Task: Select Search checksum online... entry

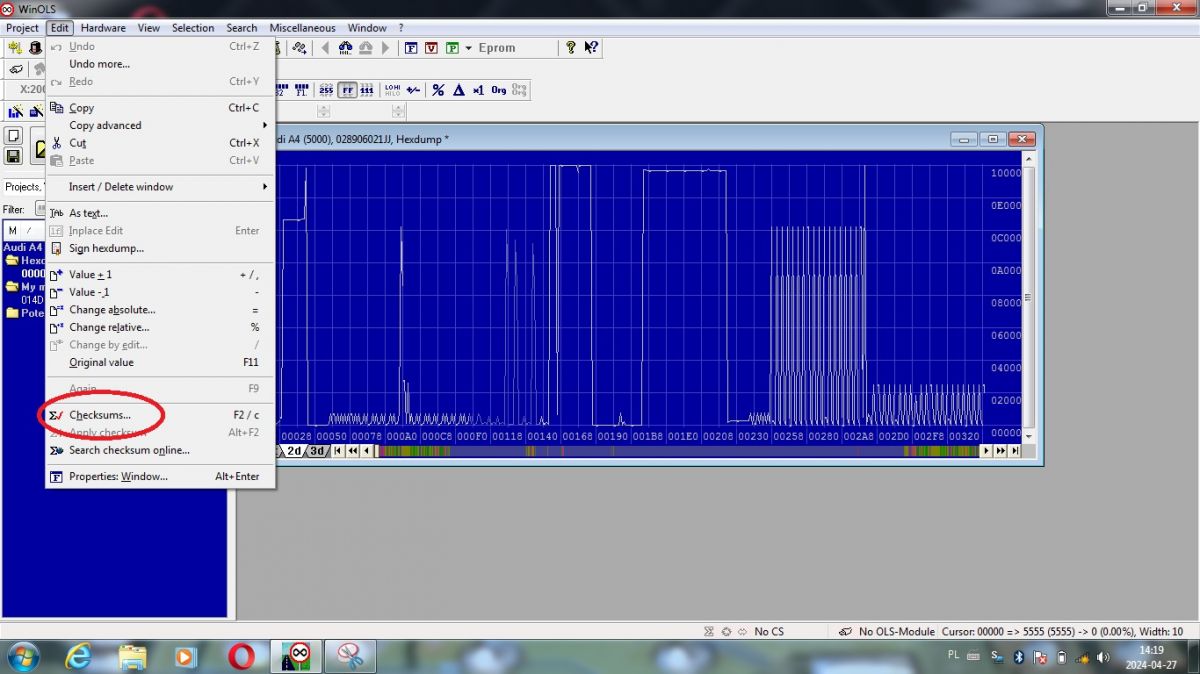Action: click(x=160, y=450)
